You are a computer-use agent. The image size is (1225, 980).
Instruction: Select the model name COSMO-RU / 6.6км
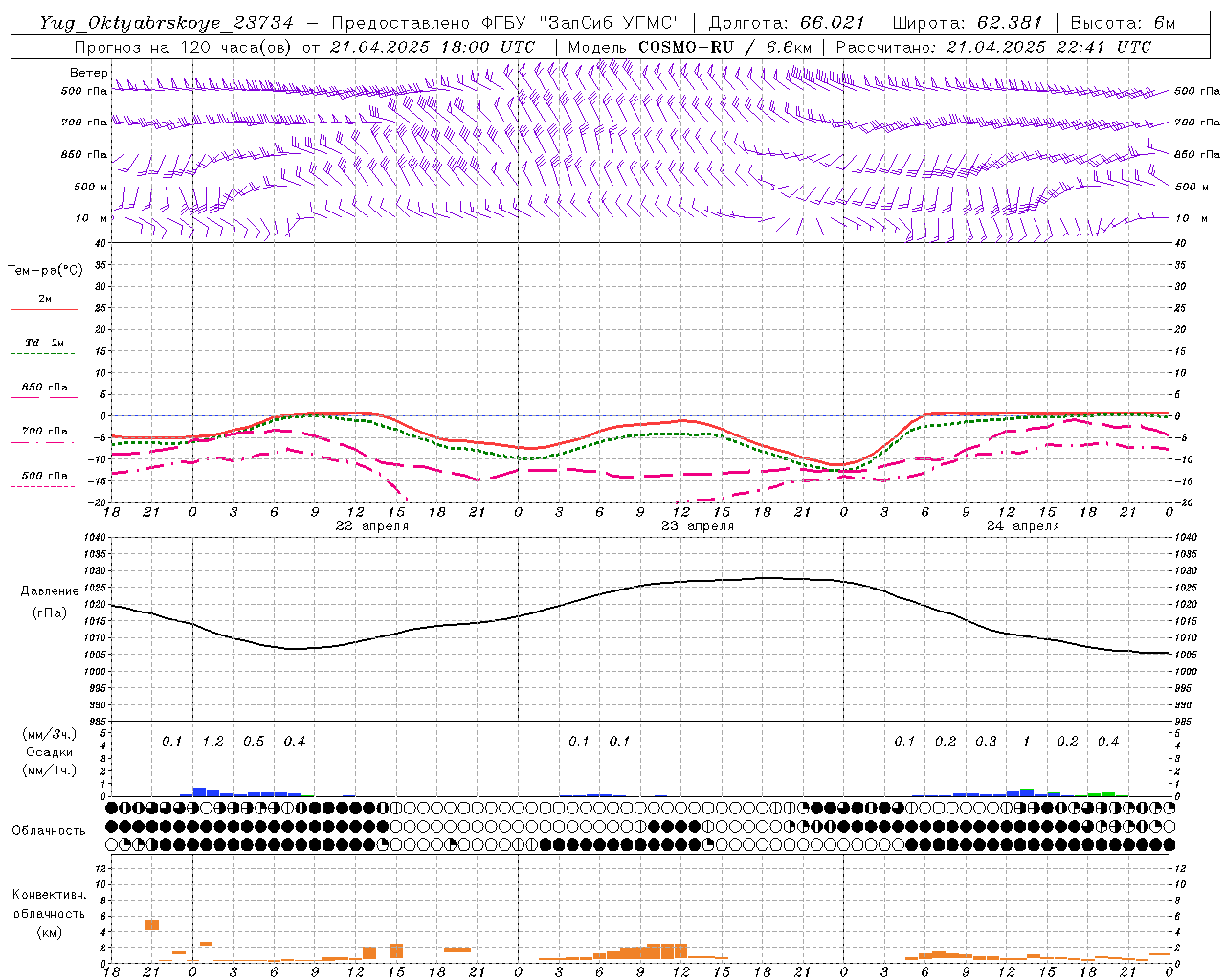(x=724, y=46)
